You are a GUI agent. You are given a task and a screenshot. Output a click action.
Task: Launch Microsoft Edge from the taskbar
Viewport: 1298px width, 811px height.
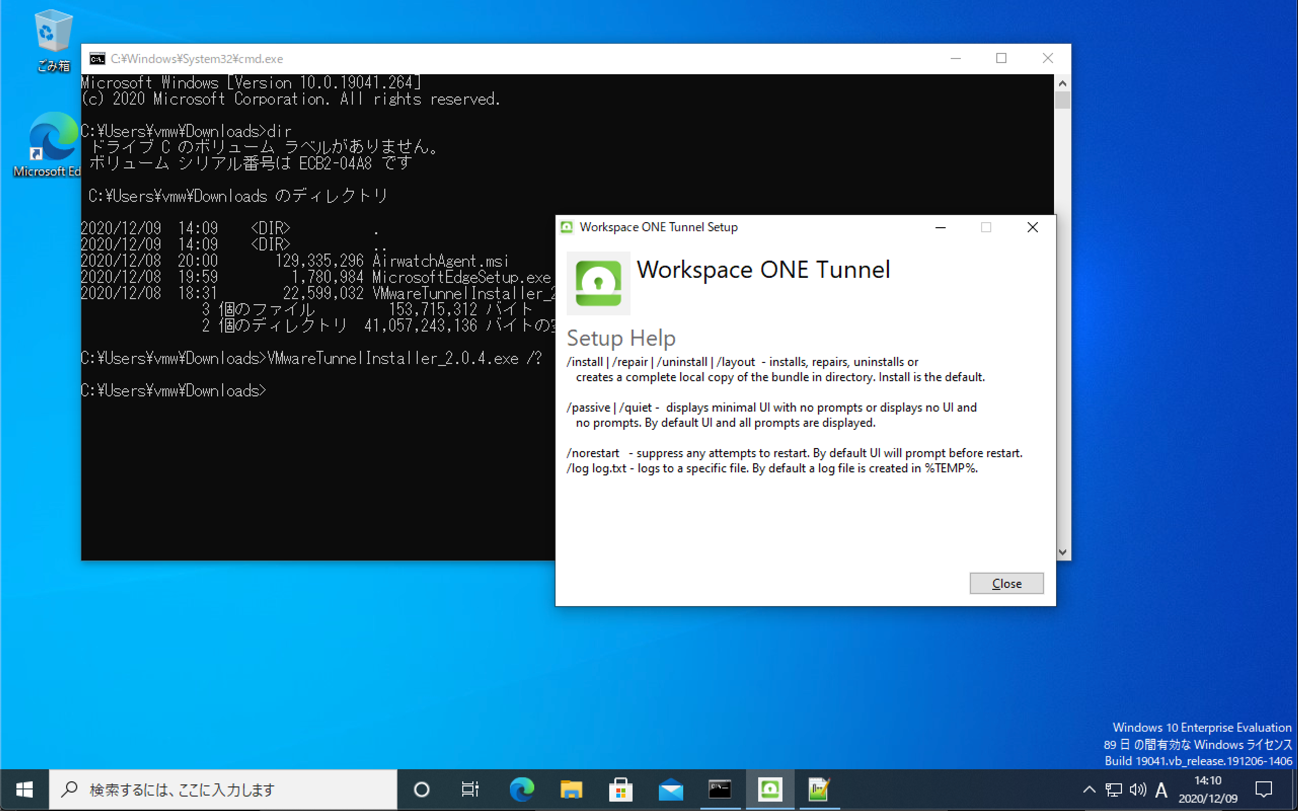521,789
